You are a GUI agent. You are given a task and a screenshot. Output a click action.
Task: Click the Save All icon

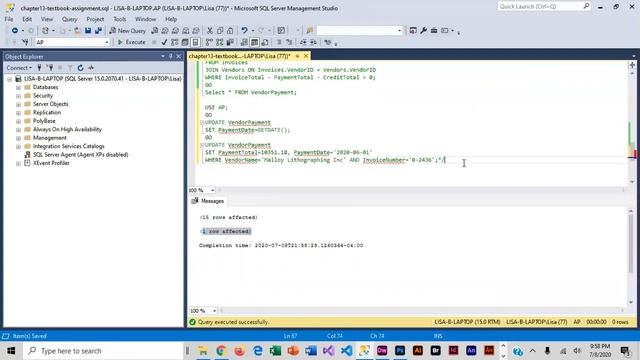coord(98,31)
